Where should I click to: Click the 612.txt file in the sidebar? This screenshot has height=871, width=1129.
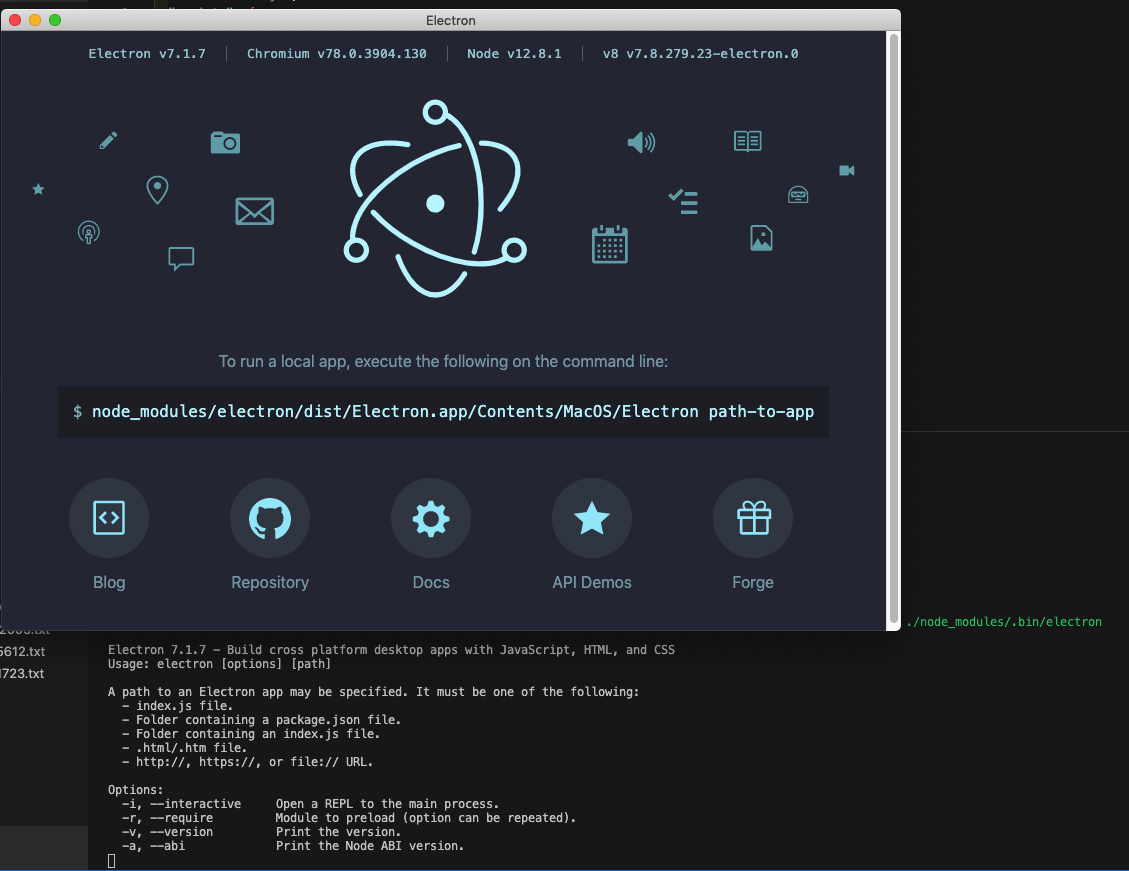coord(22,651)
